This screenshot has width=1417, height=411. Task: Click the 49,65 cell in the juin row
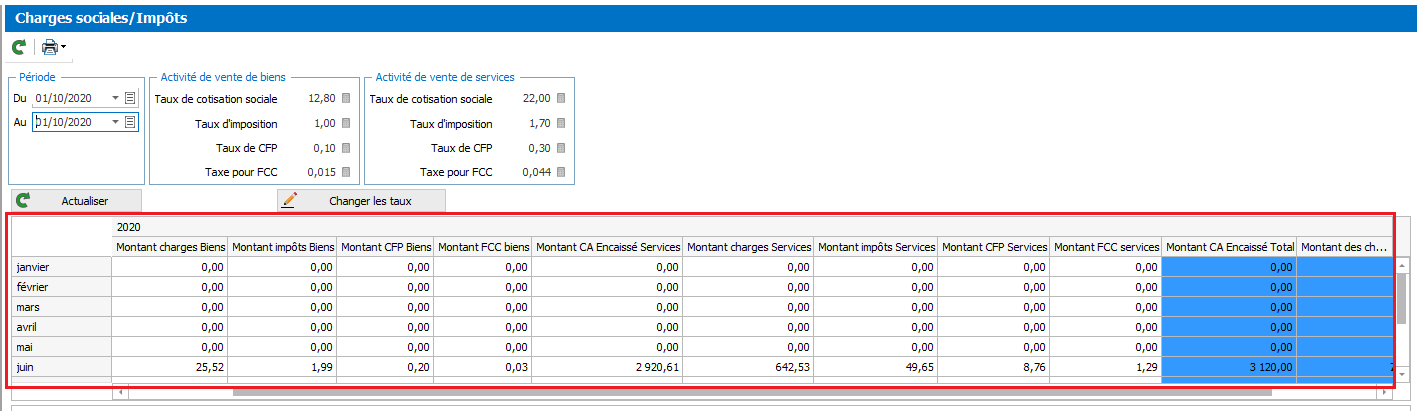(877, 367)
